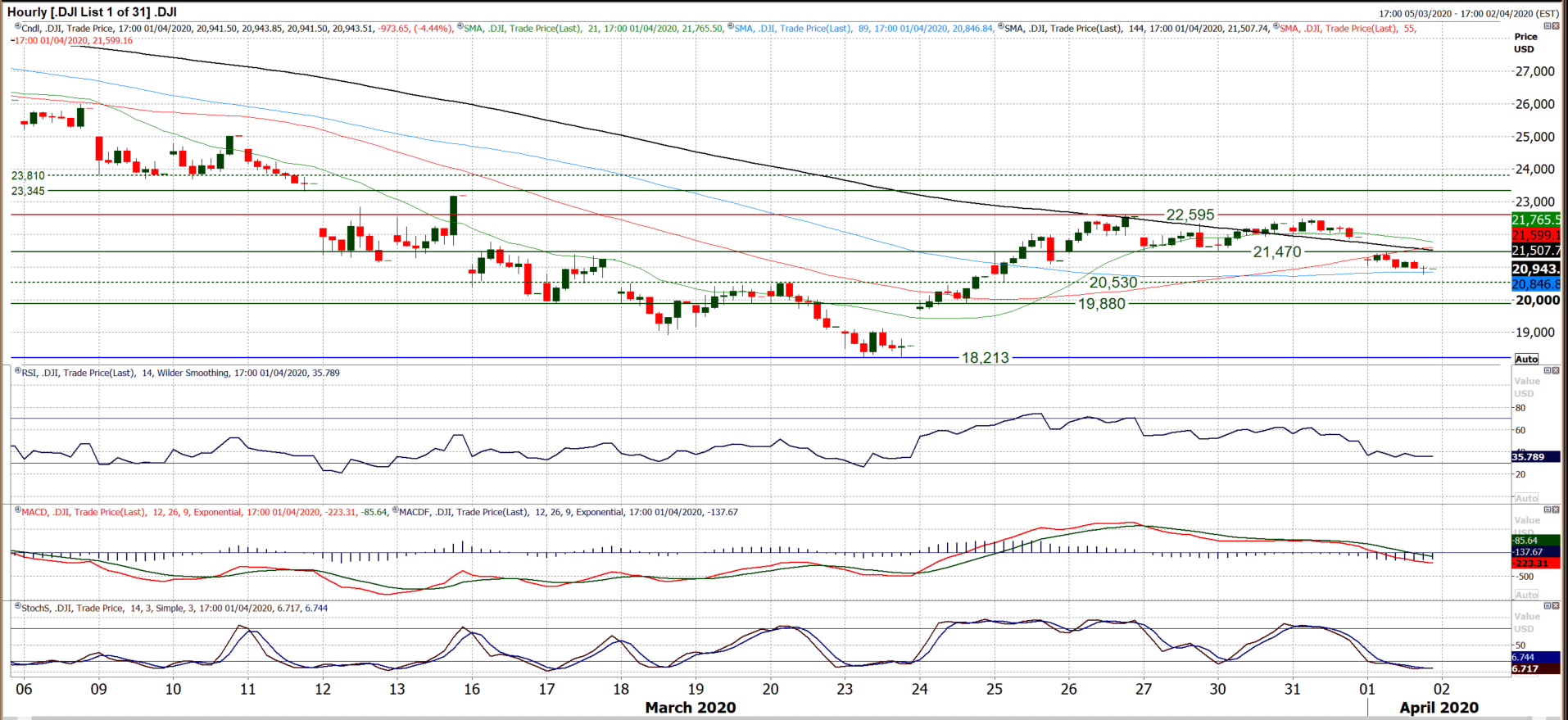Click the black 20,943 last price tag
The width and height of the screenshot is (1568, 720).
point(1536,269)
